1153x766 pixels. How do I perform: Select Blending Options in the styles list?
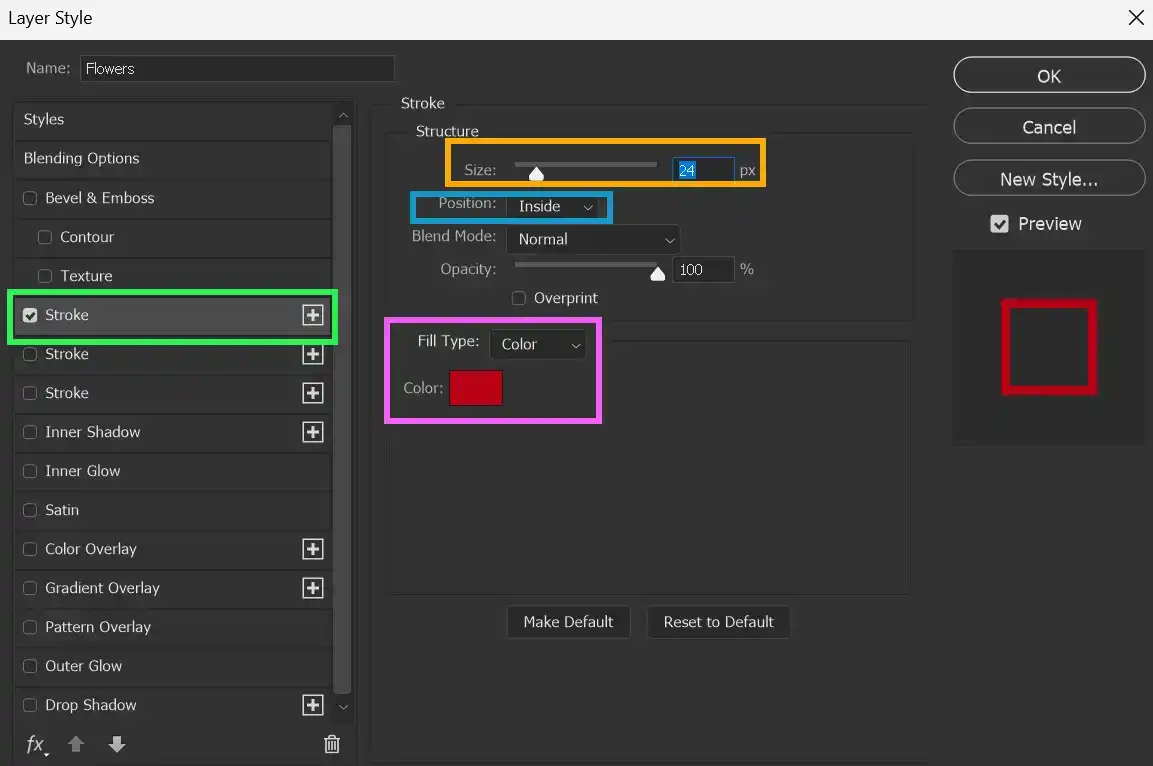coord(81,158)
